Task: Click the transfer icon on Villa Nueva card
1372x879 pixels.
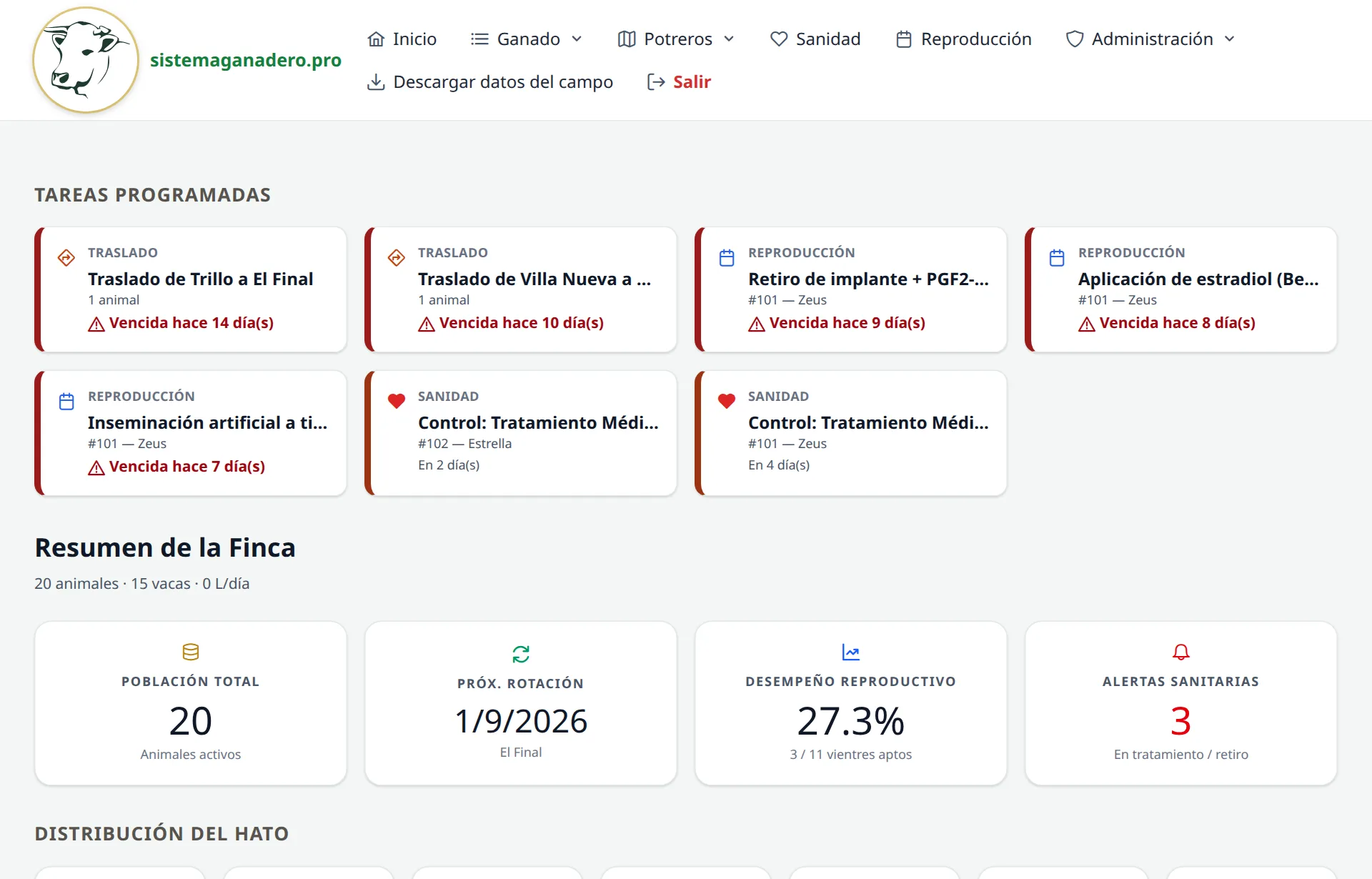Action: click(x=397, y=257)
